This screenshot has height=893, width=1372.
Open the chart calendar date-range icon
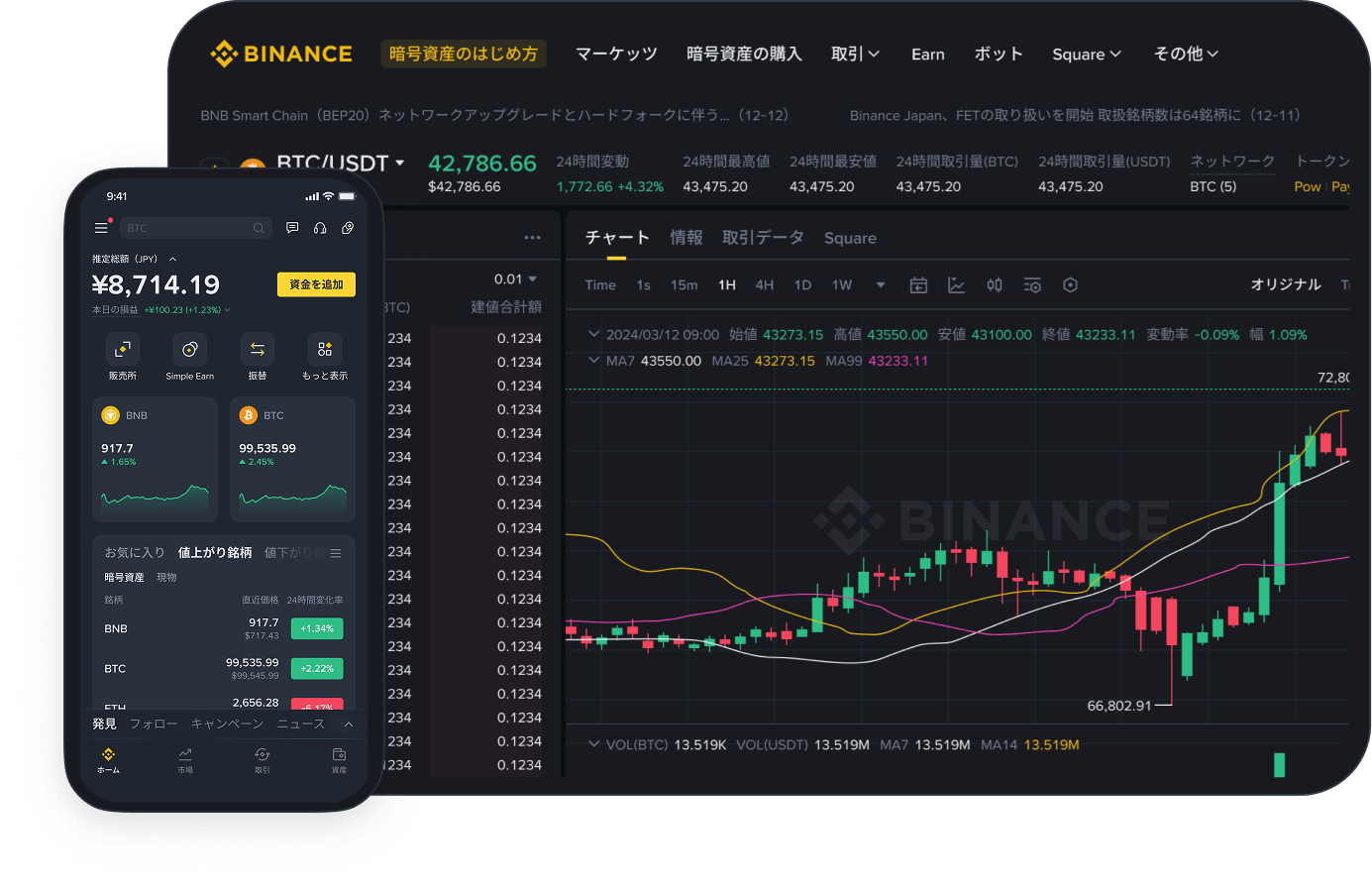[x=918, y=285]
